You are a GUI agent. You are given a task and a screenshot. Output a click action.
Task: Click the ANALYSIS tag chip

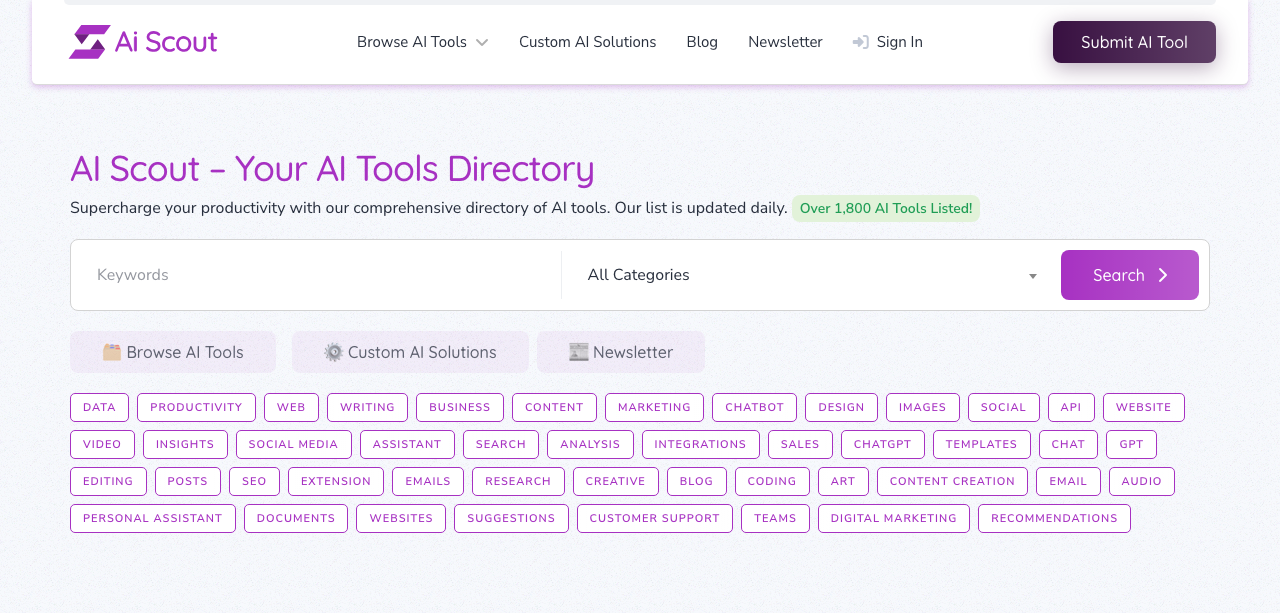590,444
